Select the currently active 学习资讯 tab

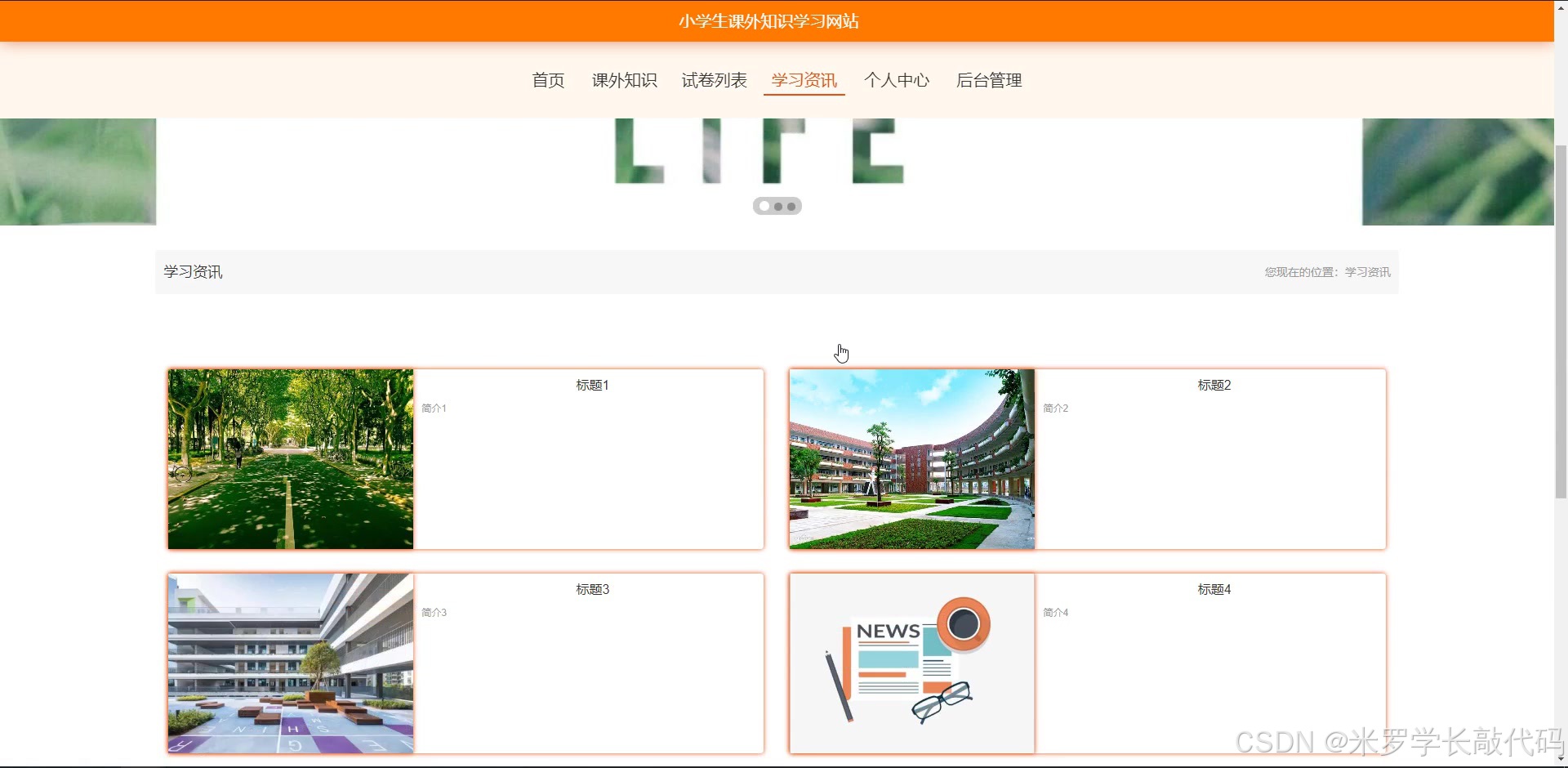coord(804,80)
